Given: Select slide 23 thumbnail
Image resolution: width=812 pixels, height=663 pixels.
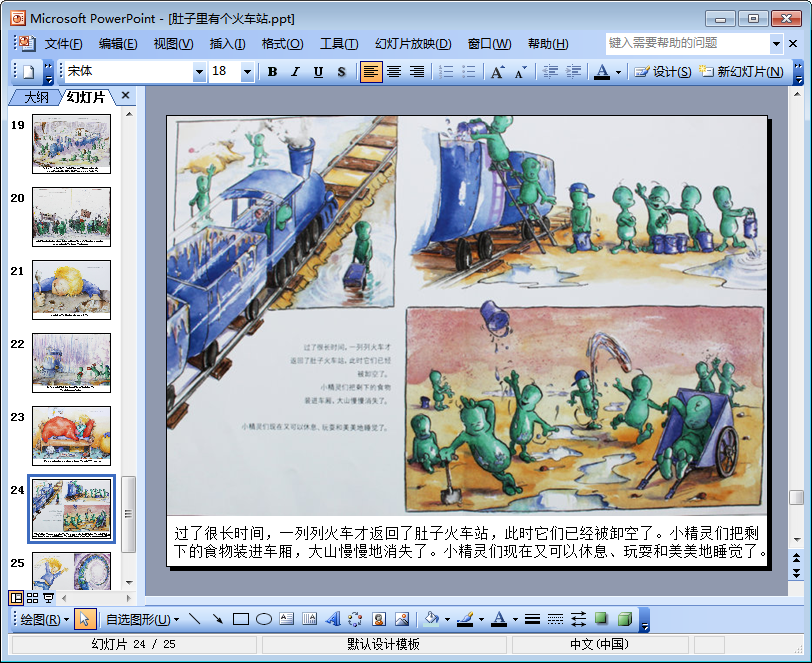Looking at the screenshot, I should pos(71,436).
